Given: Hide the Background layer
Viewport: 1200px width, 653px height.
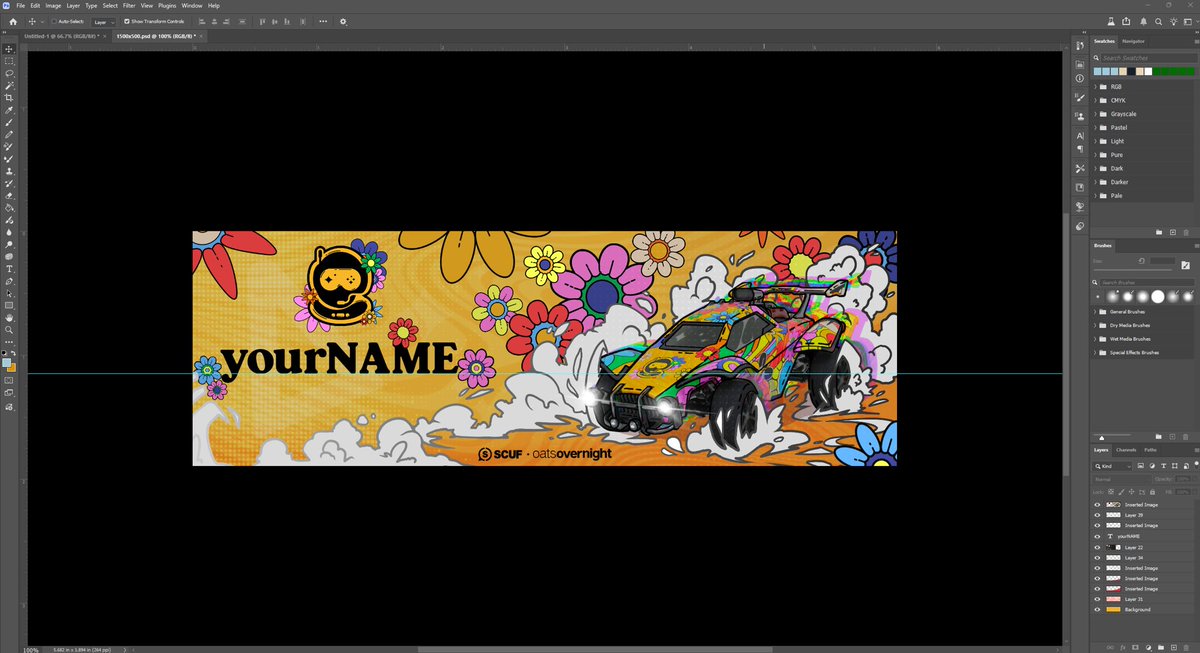Looking at the screenshot, I should coord(1097,609).
